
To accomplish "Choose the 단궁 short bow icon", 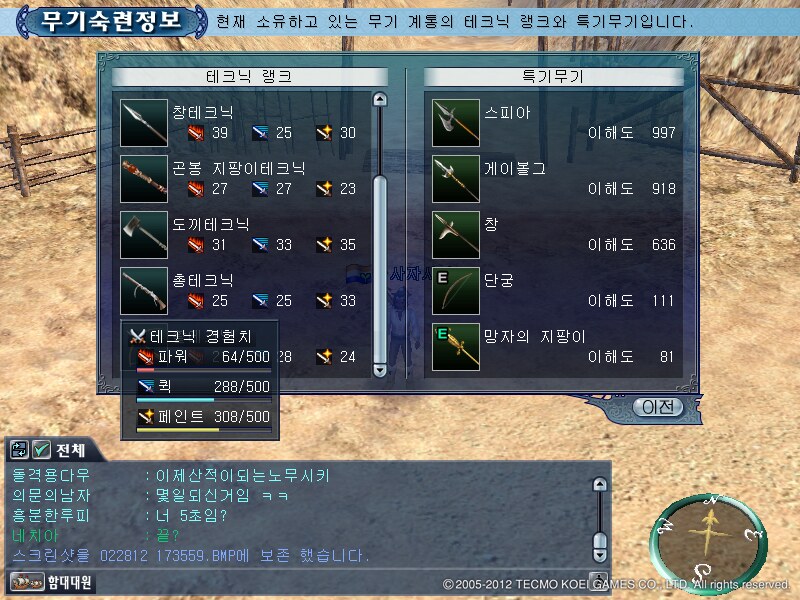I will [x=456, y=291].
